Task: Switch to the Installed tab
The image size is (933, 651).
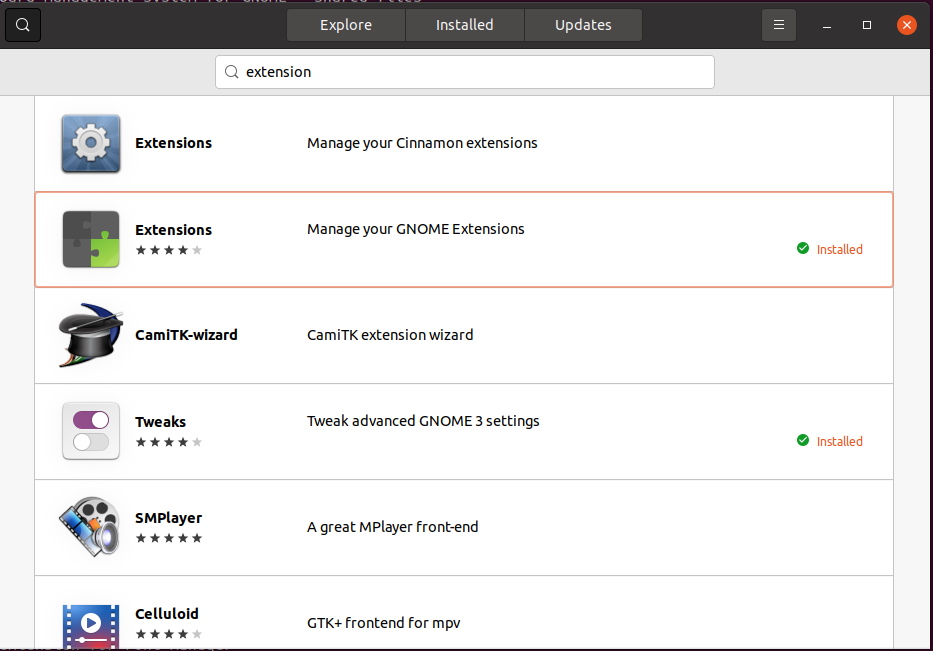Action: (x=465, y=25)
